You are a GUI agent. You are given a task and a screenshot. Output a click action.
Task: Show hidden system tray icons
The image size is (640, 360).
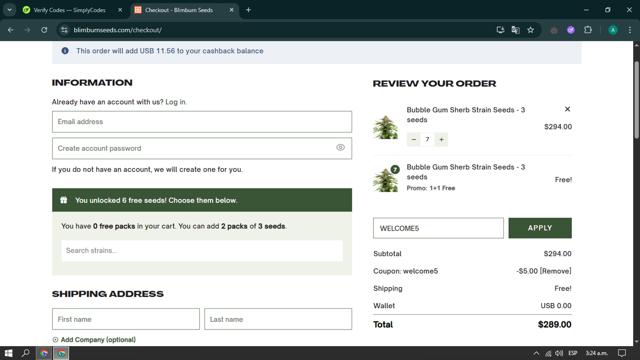(x=536, y=353)
